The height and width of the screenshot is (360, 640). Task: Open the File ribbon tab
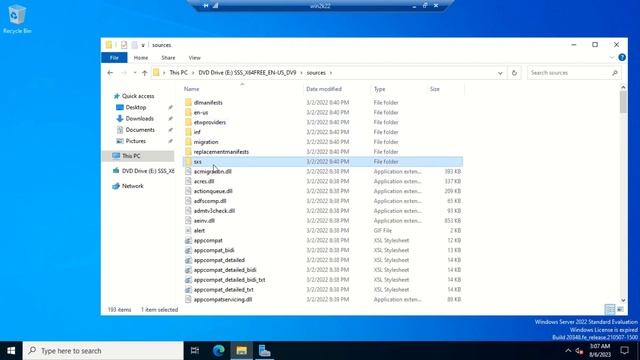coord(114,58)
